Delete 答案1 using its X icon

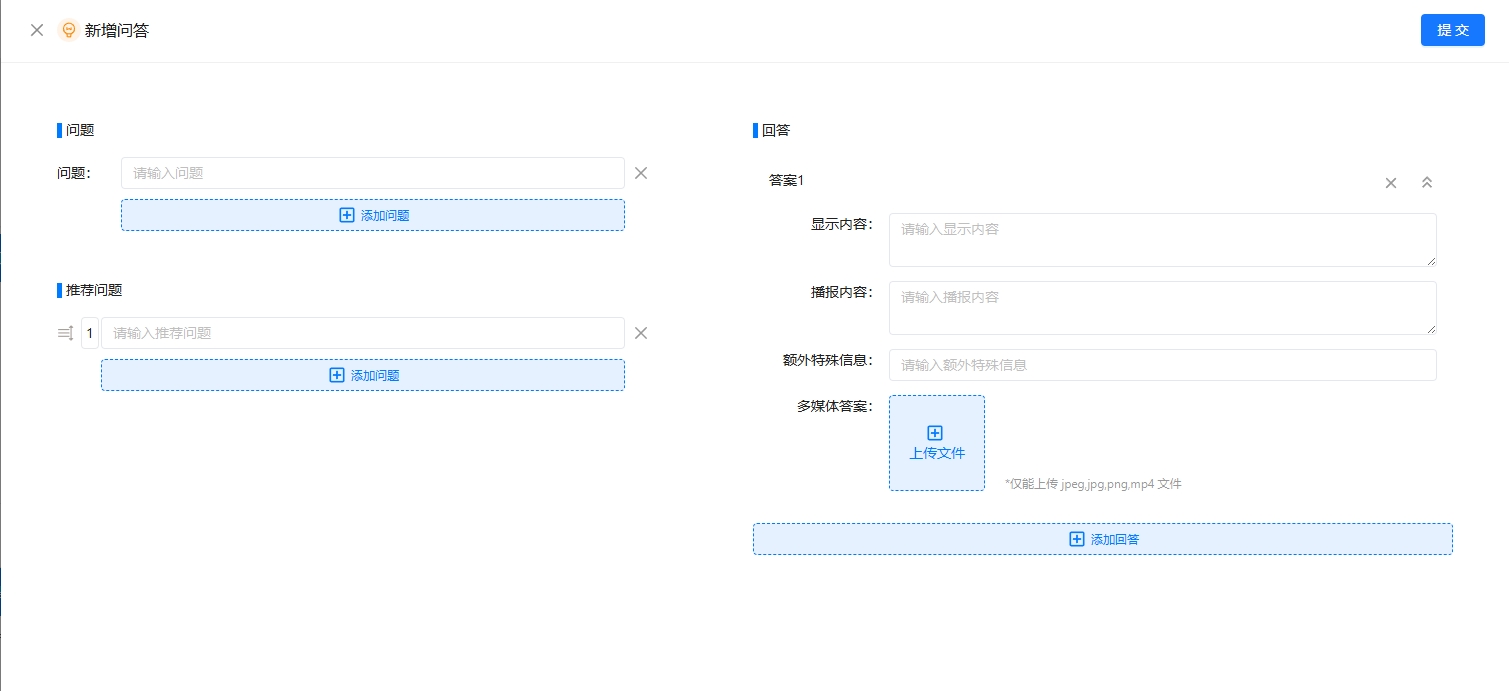[x=1390, y=182]
